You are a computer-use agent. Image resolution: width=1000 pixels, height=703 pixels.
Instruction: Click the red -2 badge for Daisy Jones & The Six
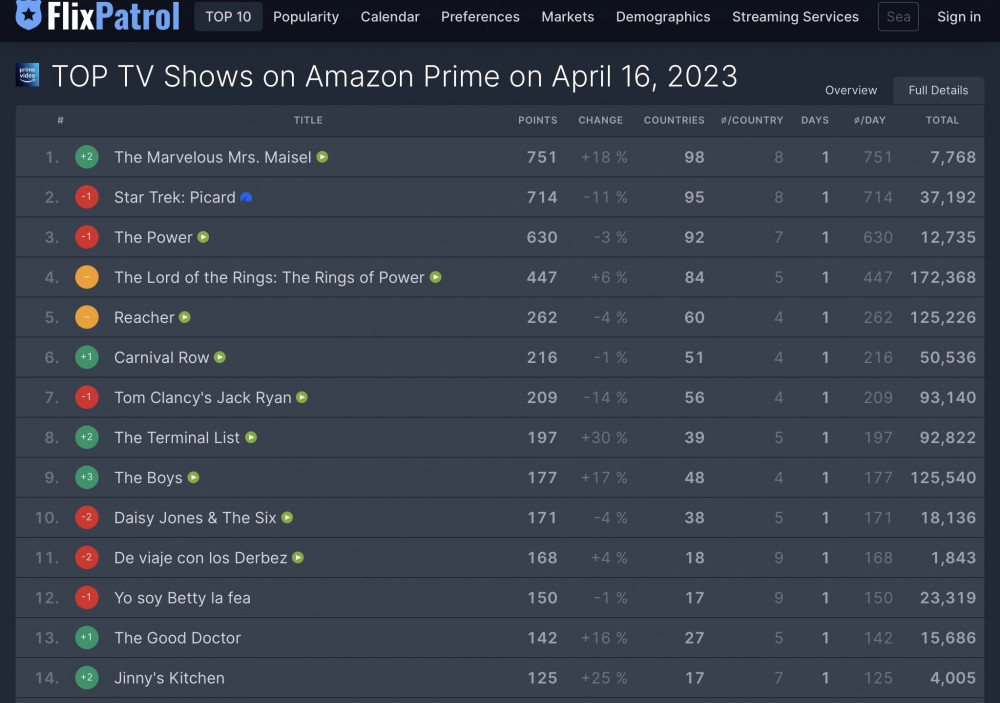point(87,517)
